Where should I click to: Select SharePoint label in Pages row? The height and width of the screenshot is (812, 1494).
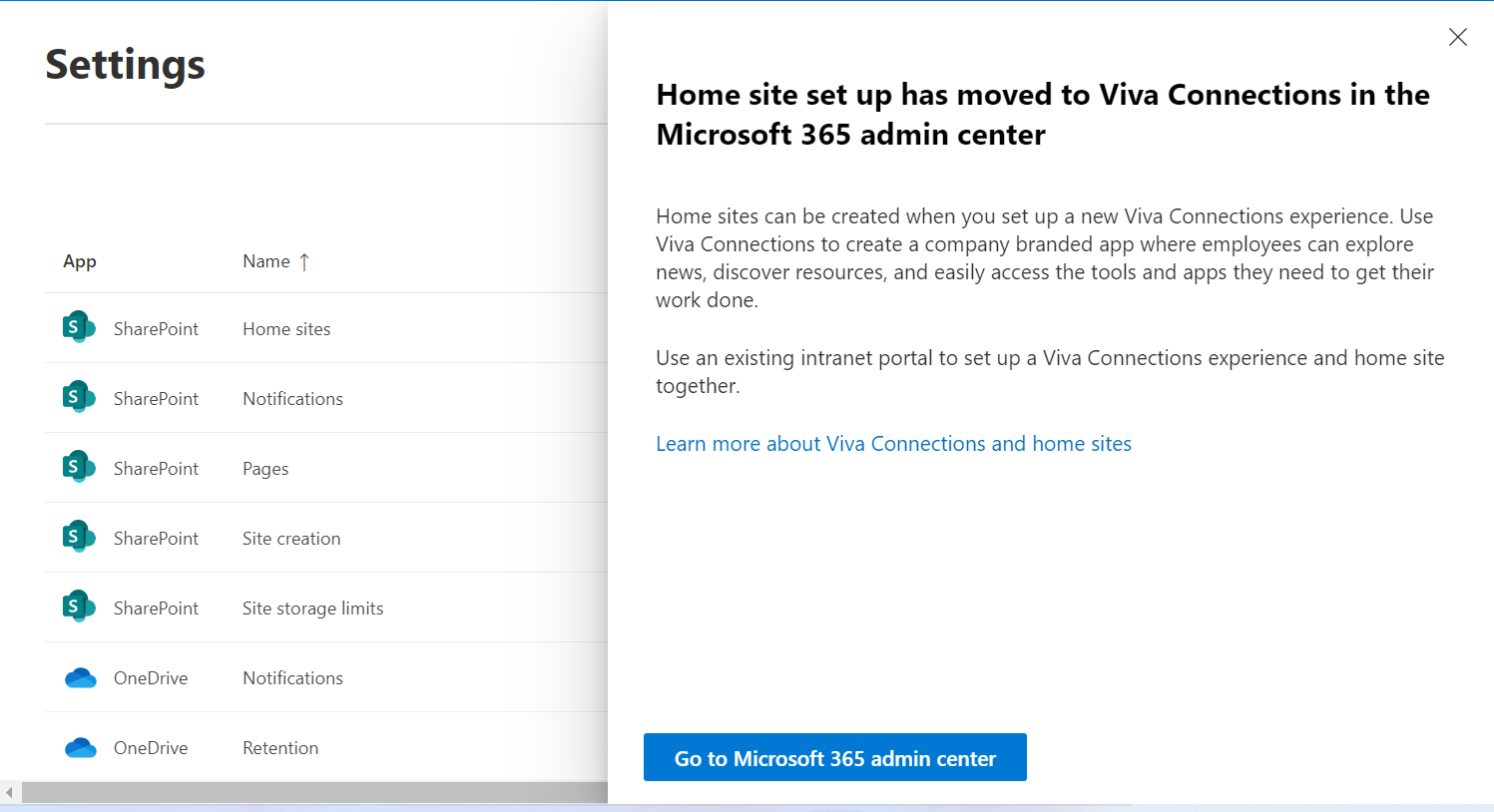[x=156, y=469]
